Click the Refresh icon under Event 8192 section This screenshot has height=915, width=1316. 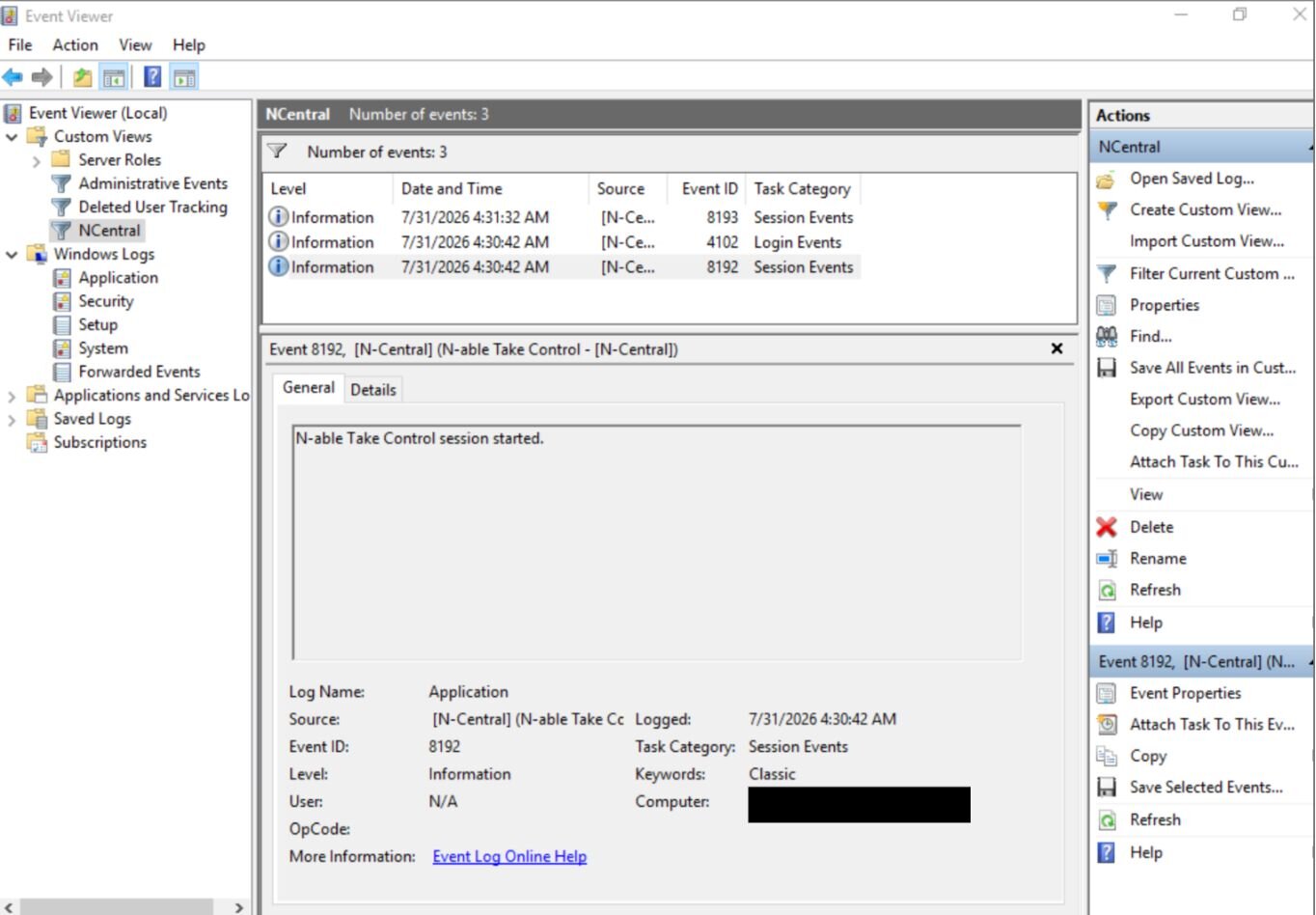[1107, 820]
